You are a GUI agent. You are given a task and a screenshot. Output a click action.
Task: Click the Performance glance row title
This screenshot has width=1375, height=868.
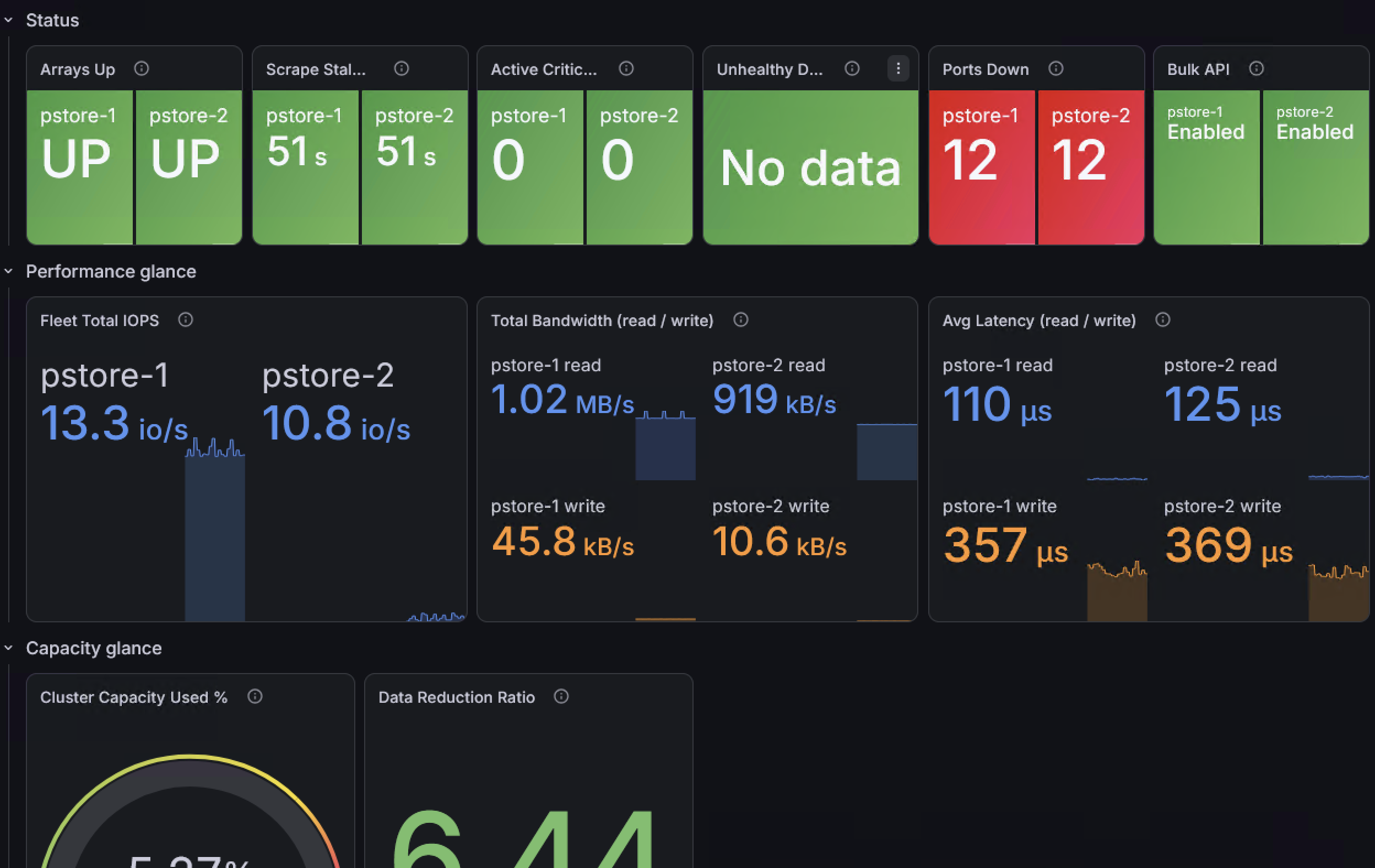pos(111,272)
